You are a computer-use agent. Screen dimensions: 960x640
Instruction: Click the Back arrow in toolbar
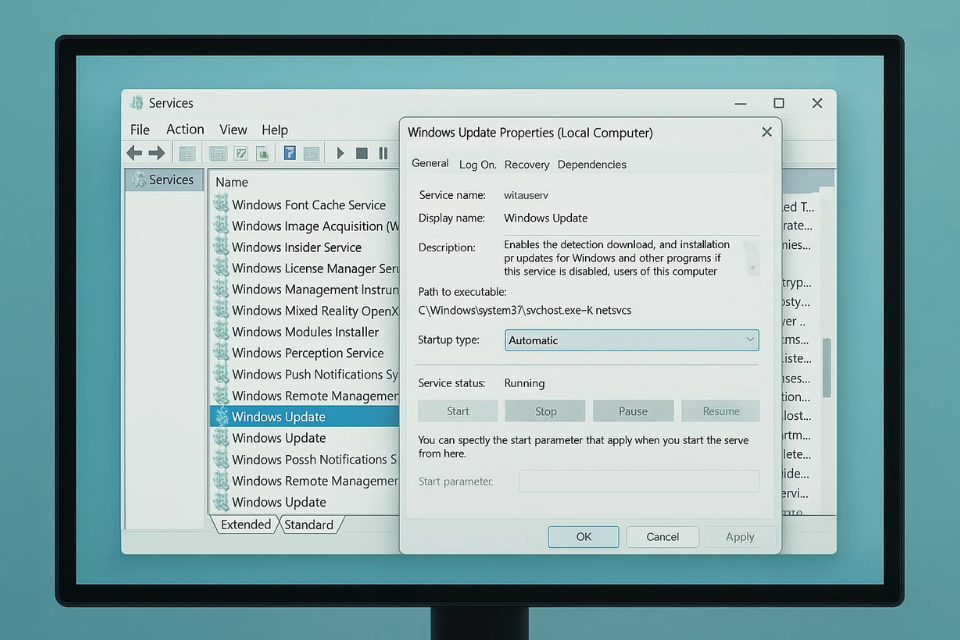(x=134, y=153)
